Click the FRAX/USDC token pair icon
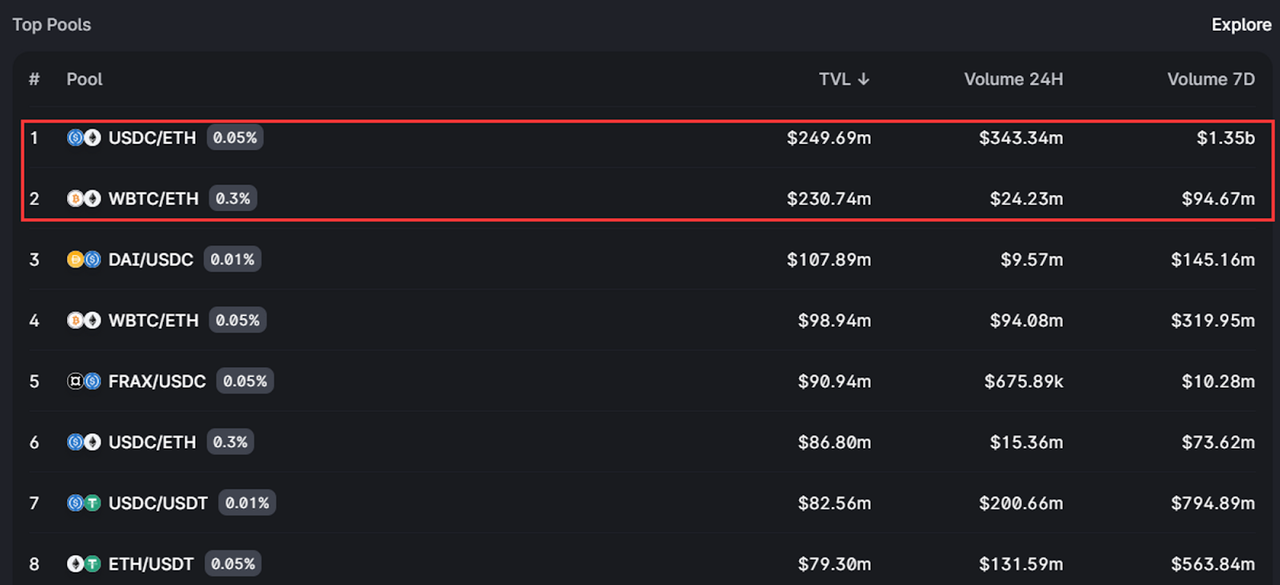Image resolution: width=1280 pixels, height=585 pixels. (x=84, y=381)
